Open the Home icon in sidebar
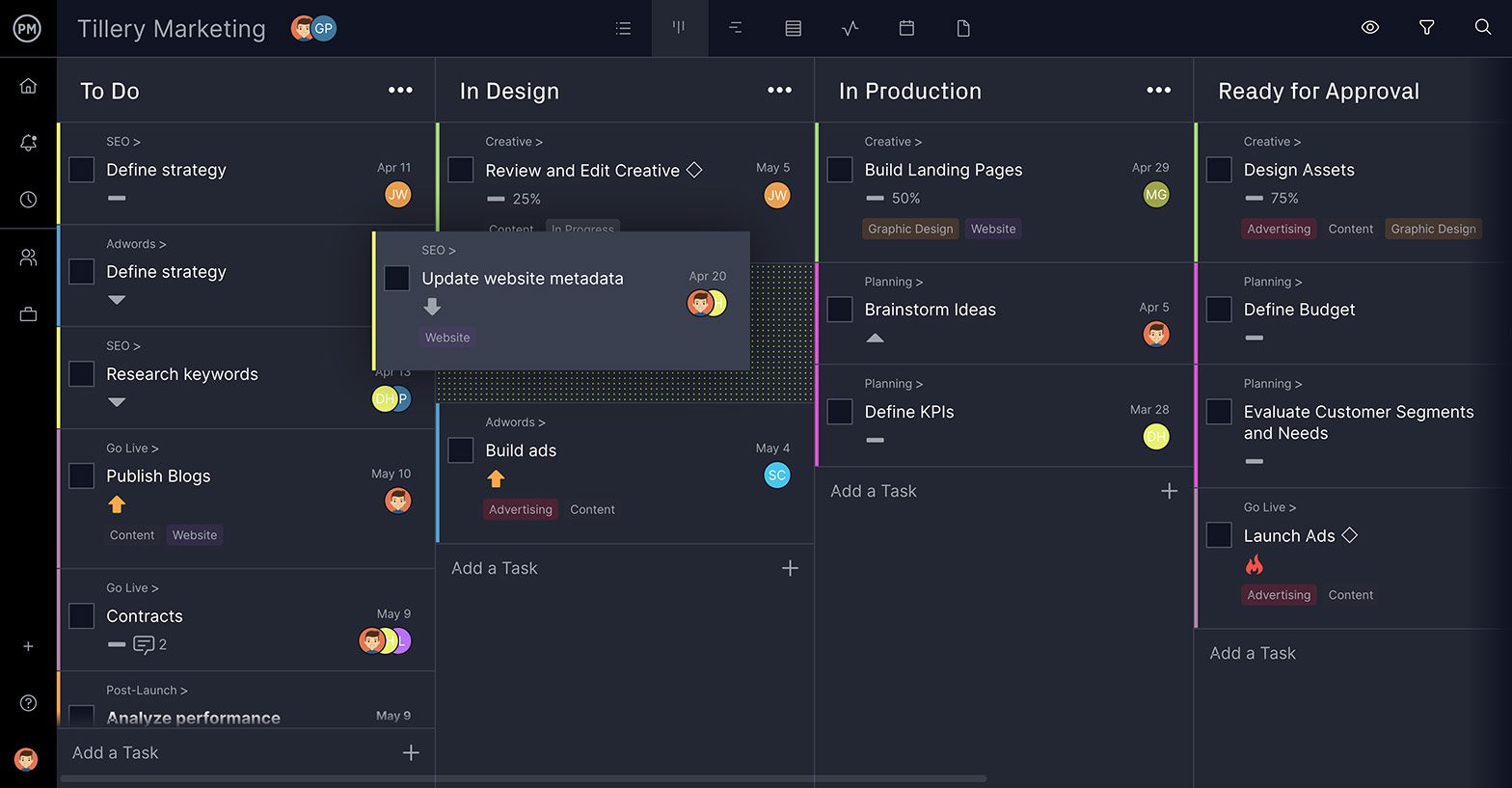The image size is (1512, 788). 28,86
